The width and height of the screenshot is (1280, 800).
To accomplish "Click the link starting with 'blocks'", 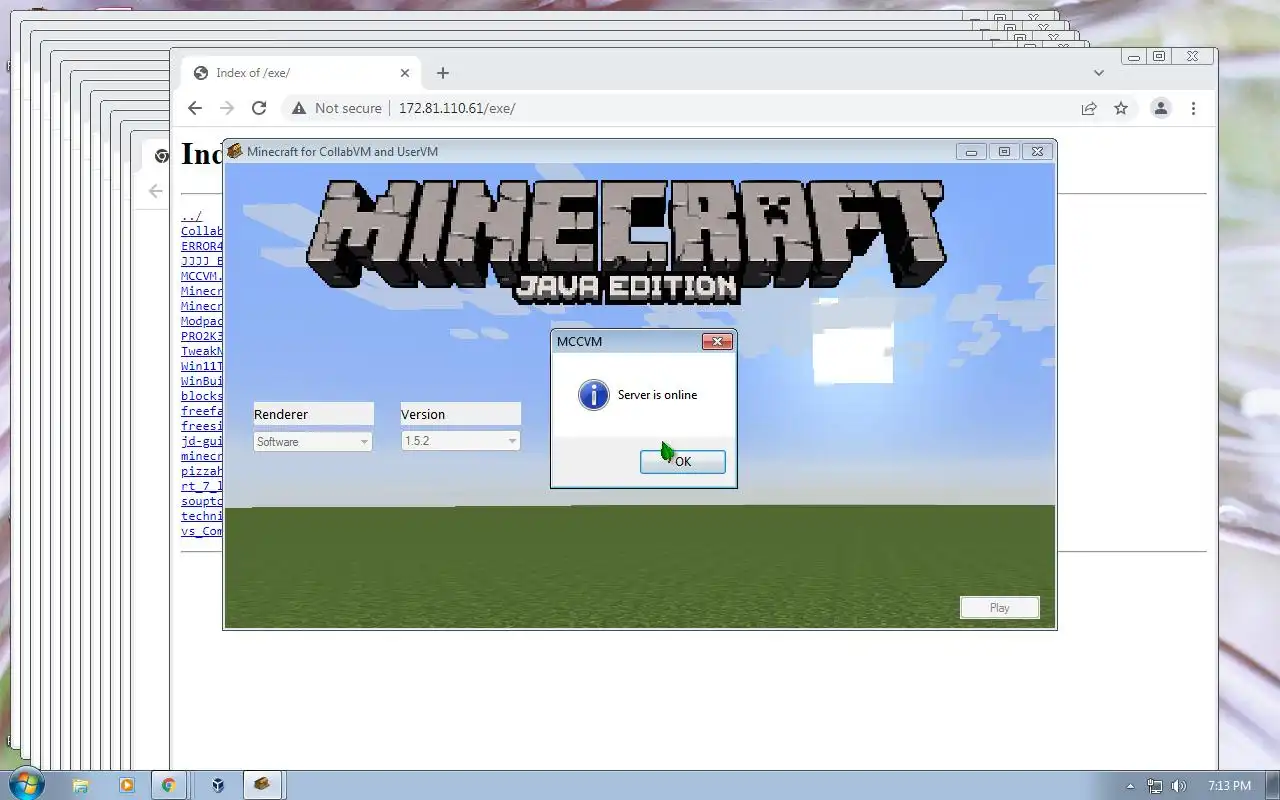I will tap(202, 396).
